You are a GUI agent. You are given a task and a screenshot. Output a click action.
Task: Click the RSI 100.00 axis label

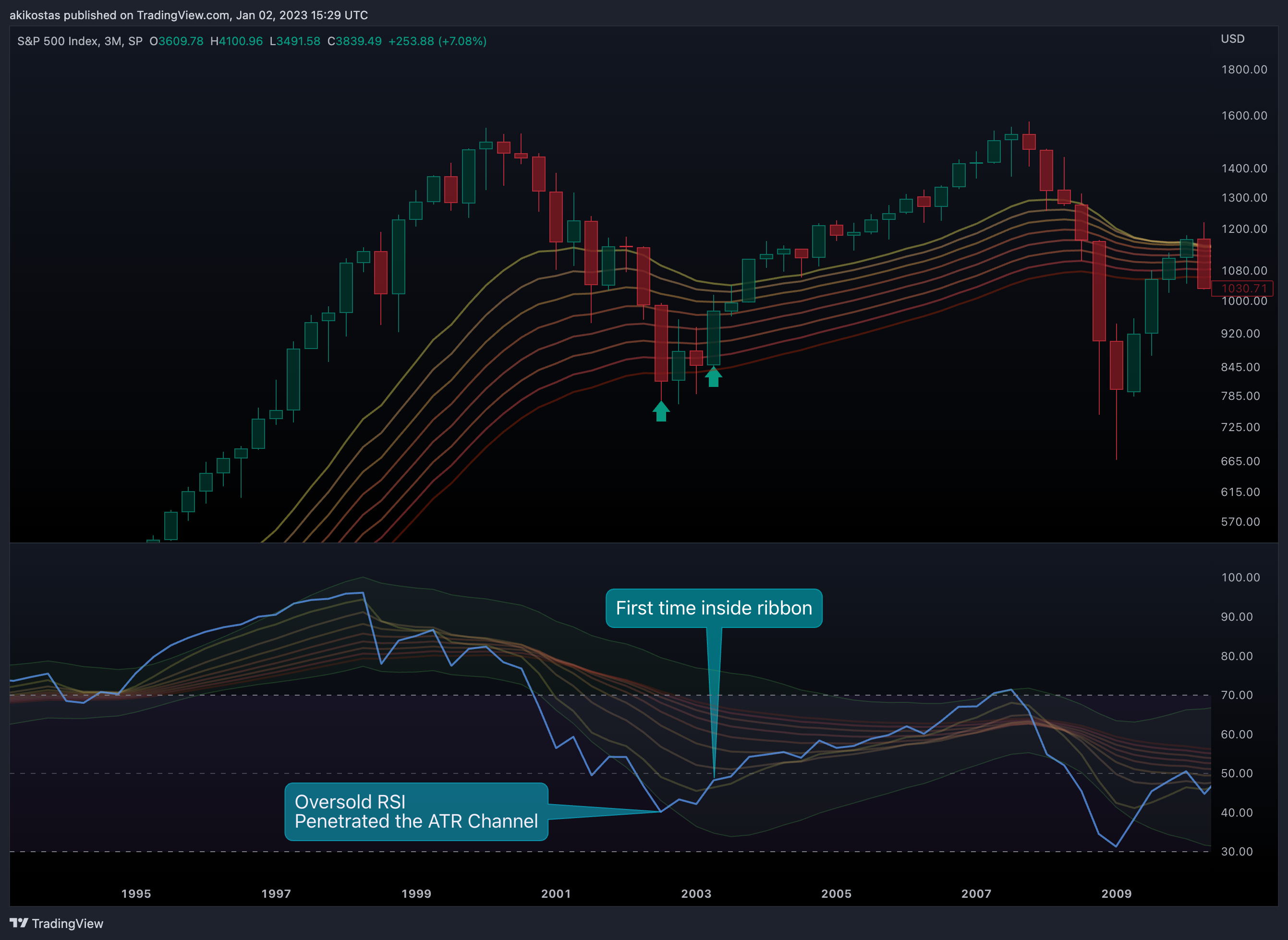(x=1240, y=578)
